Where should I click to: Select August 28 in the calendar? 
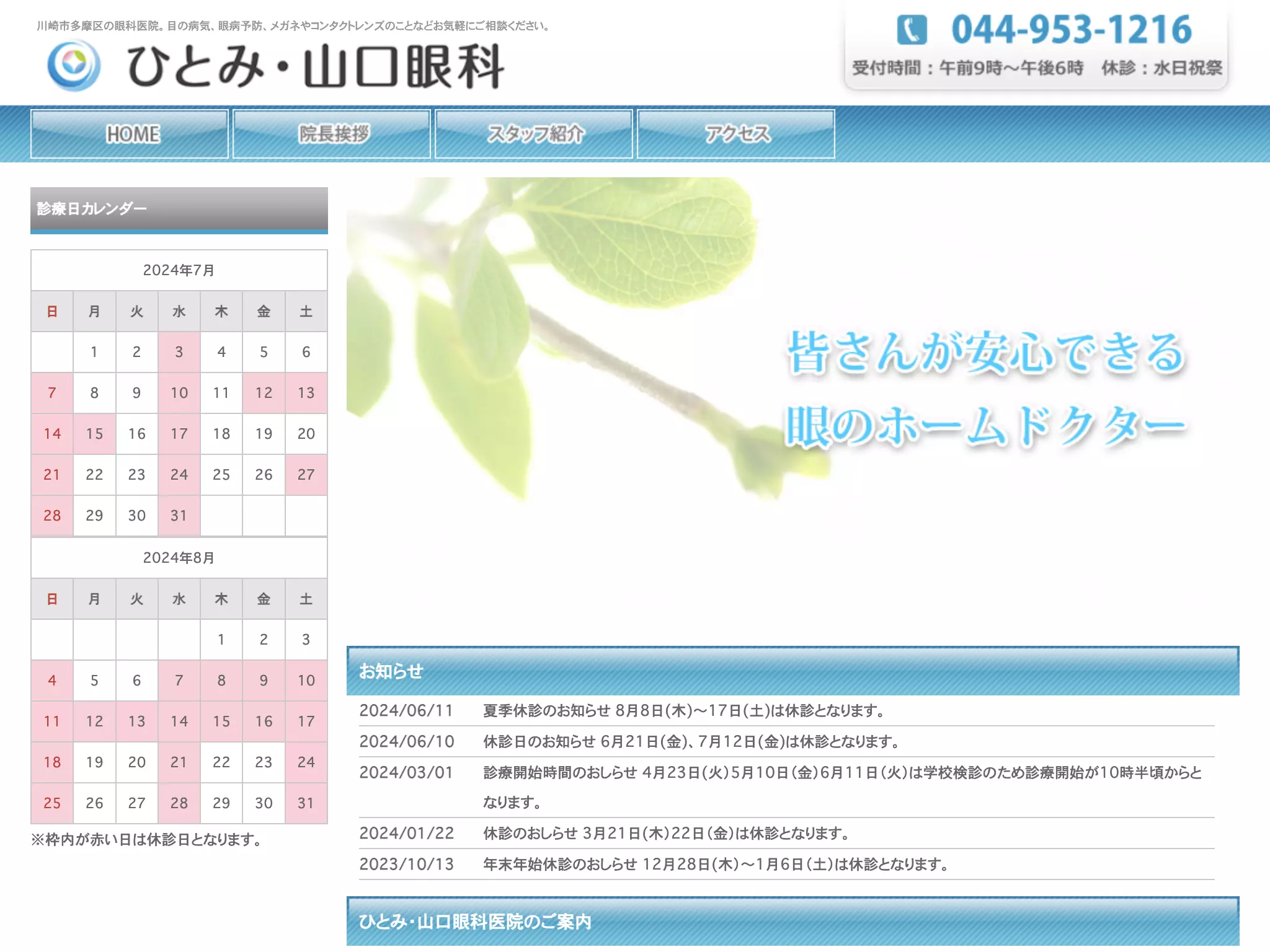(179, 803)
